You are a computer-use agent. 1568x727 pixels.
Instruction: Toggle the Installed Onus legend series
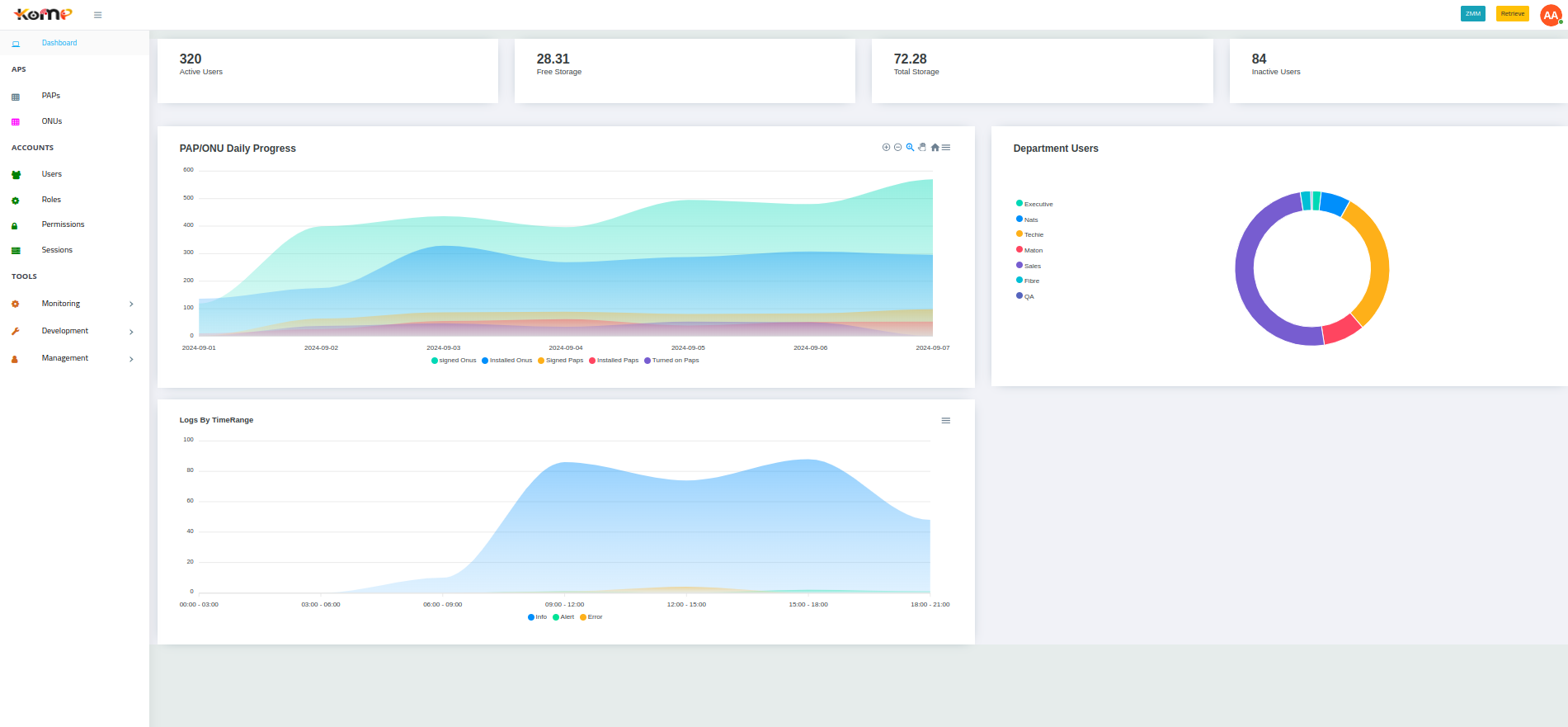507,361
